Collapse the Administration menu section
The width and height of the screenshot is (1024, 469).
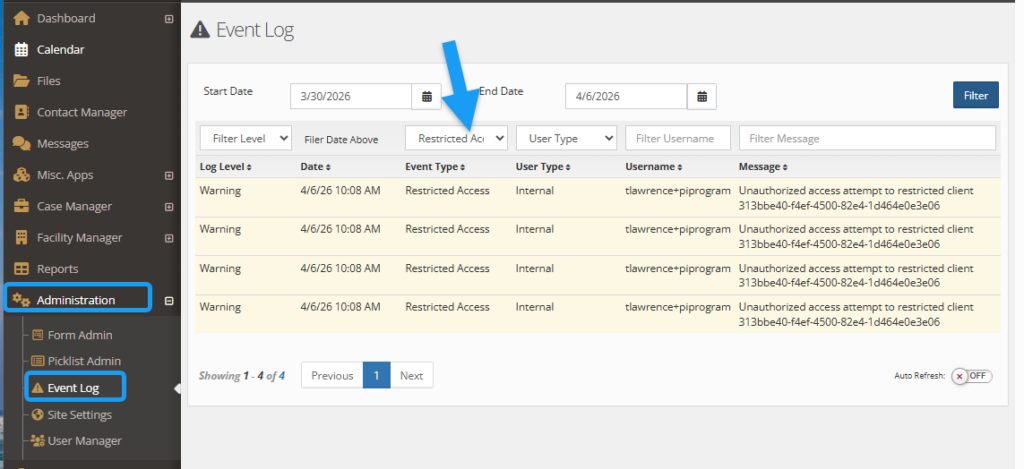[x=168, y=300]
